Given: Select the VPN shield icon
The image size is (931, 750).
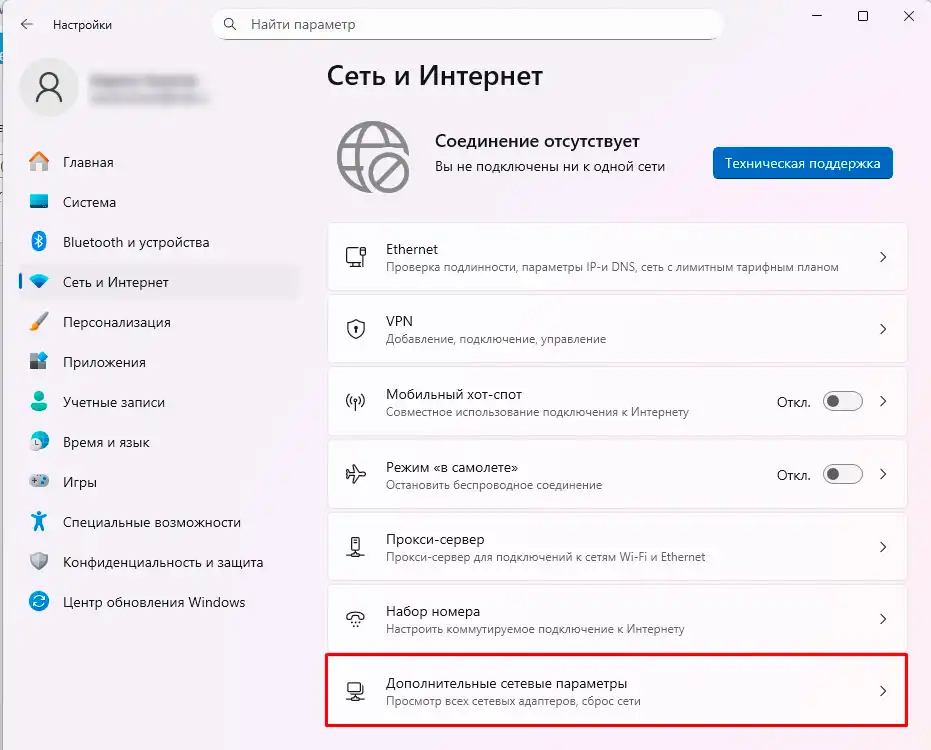Looking at the screenshot, I should click(356, 330).
